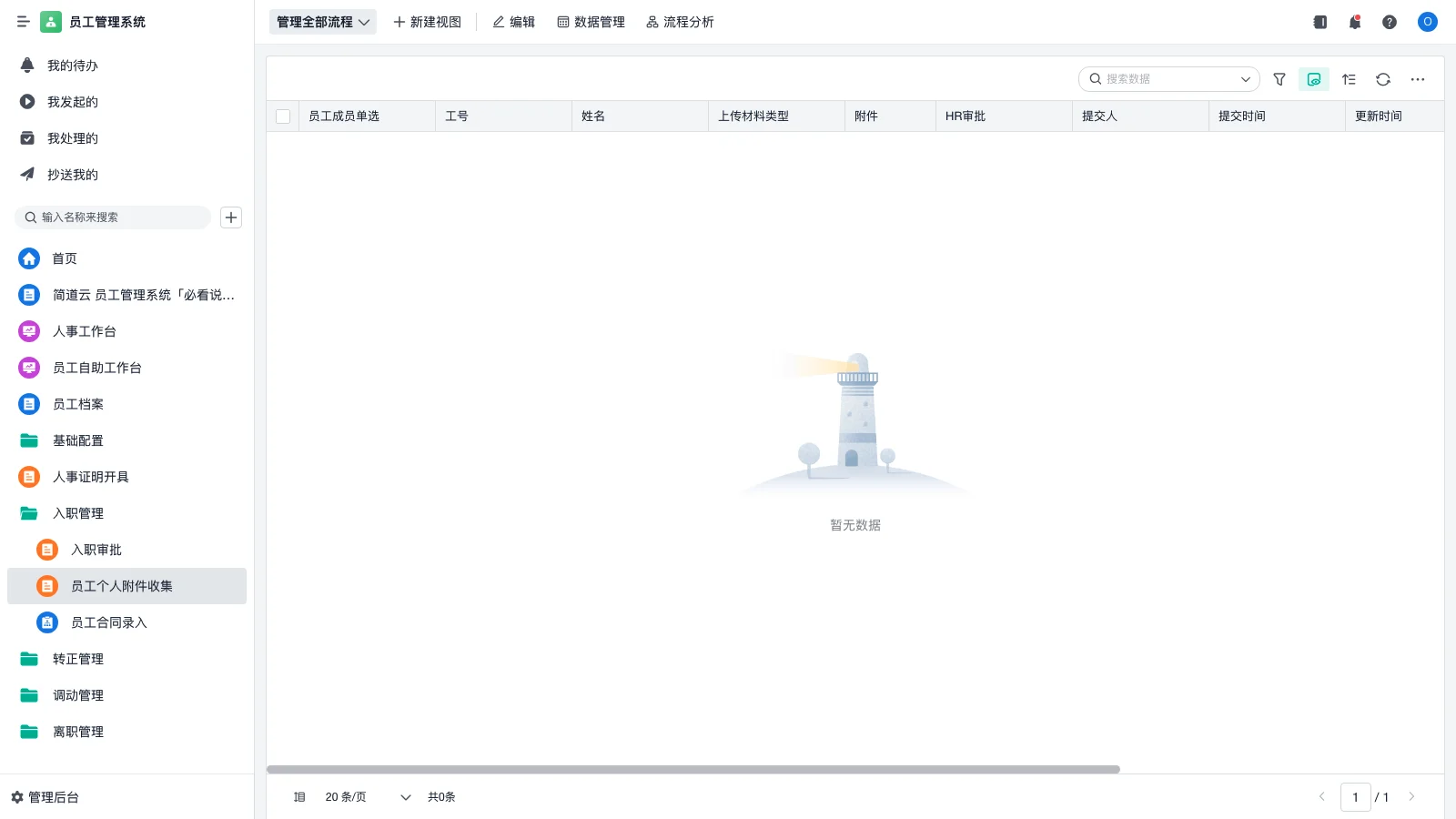This screenshot has height=819, width=1456.
Task: Toggle the card view display mode
Action: tap(1313, 79)
